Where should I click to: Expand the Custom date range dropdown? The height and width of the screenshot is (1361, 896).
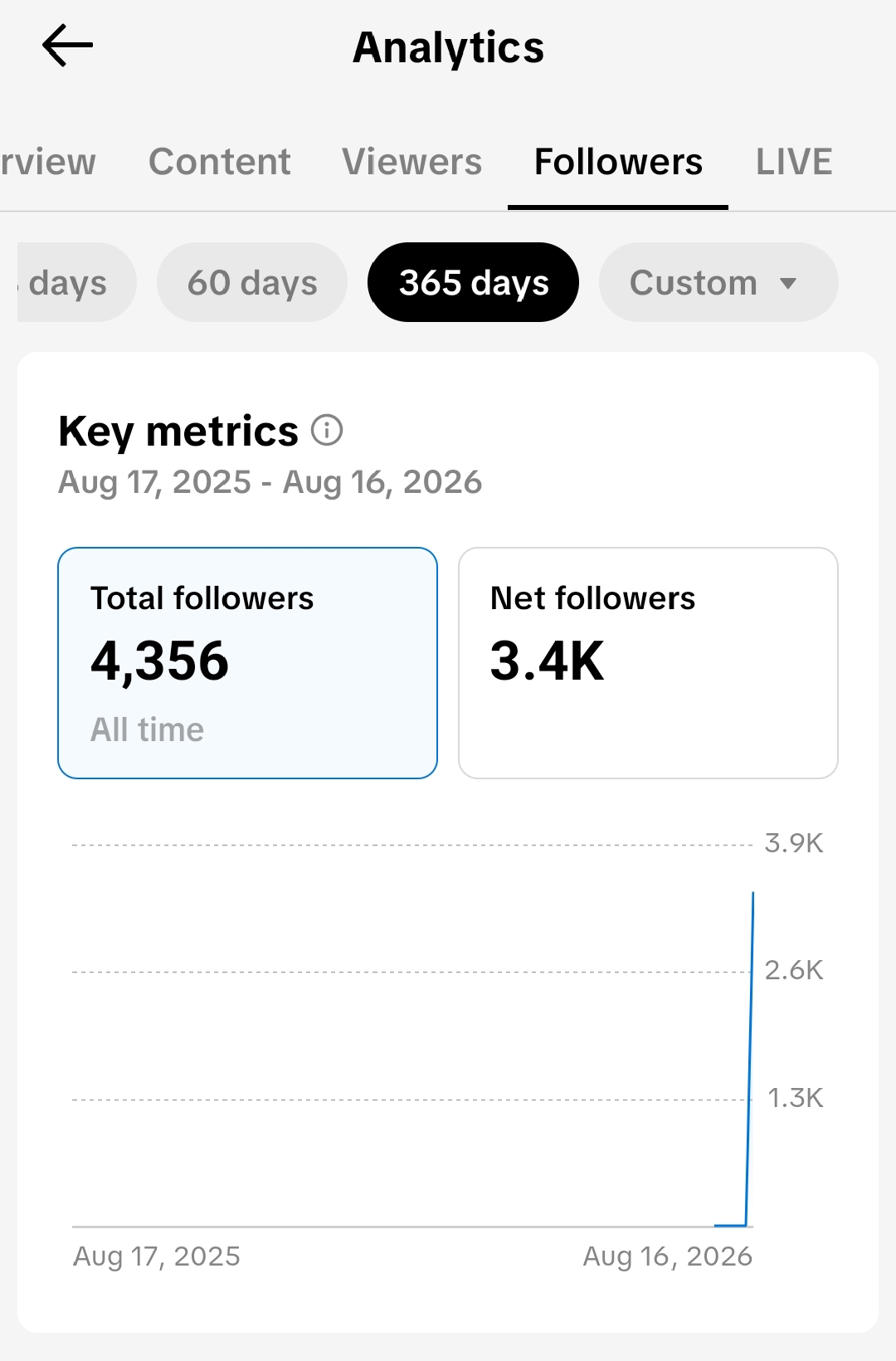pos(718,282)
